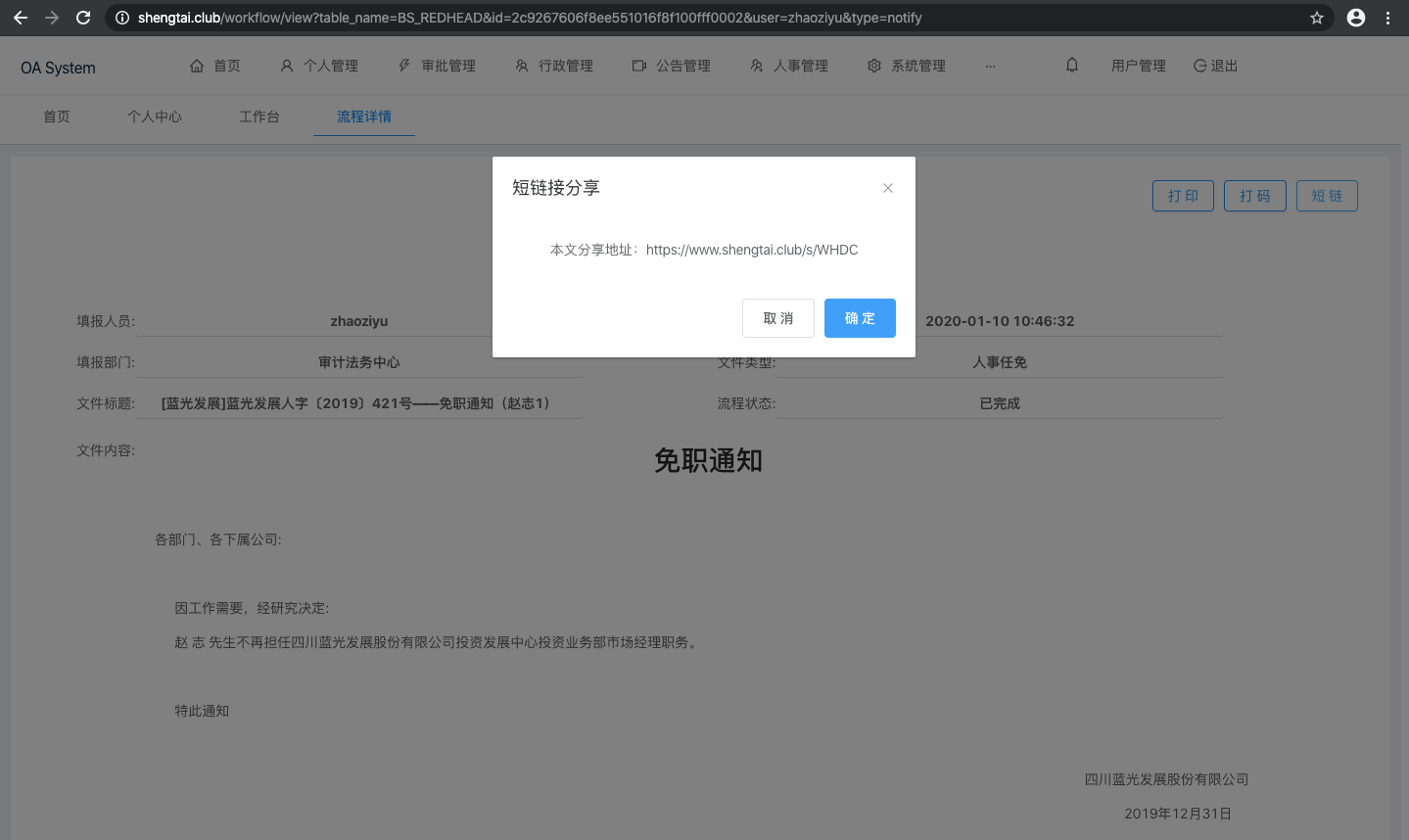Click the people icon beside 人事管理
The height and width of the screenshot is (840, 1409).
coord(757,66)
